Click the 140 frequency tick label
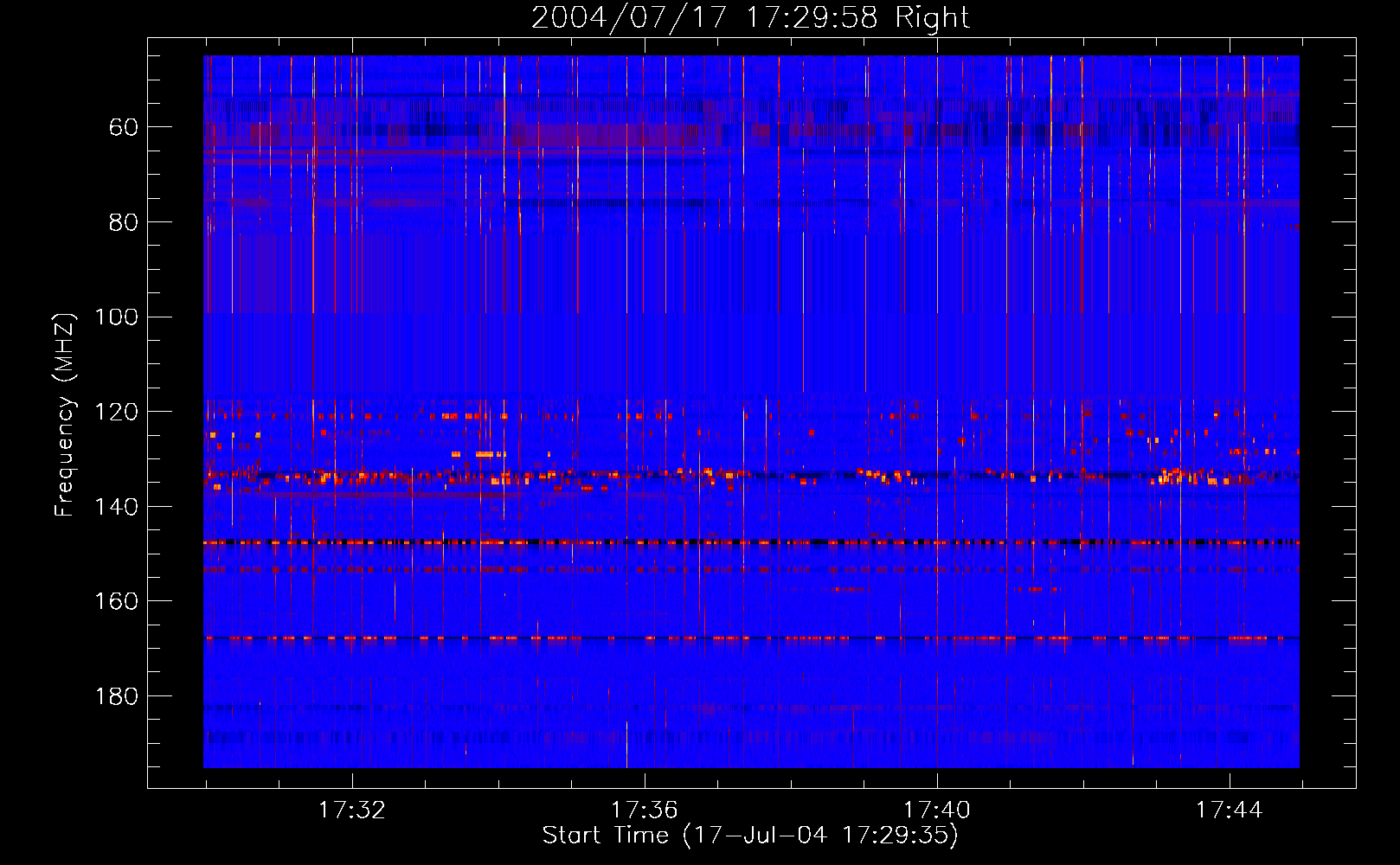 pyautogui.click(x=116, y=507)
